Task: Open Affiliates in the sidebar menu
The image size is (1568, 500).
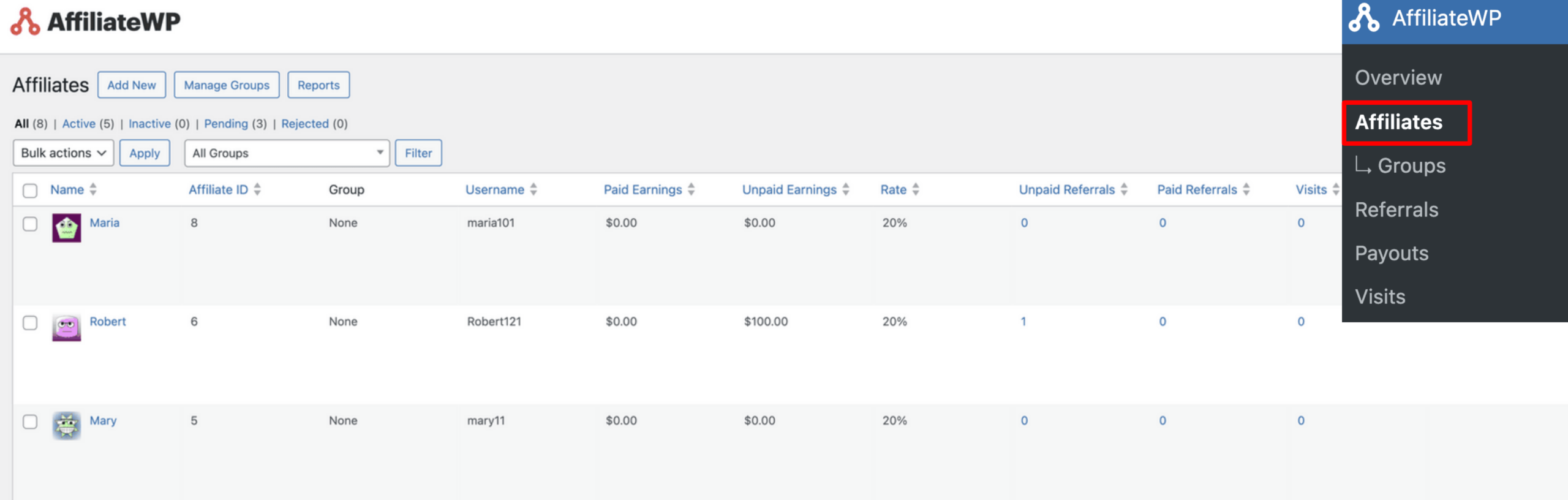Action: 1399,122
